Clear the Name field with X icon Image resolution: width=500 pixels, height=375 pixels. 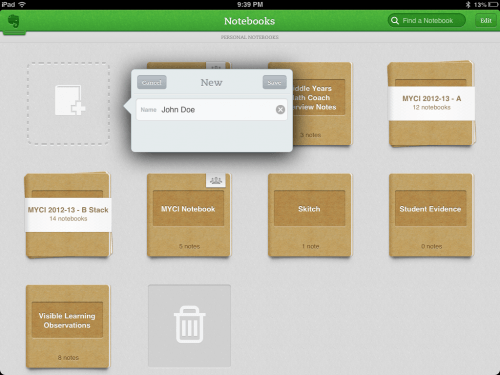280,109
